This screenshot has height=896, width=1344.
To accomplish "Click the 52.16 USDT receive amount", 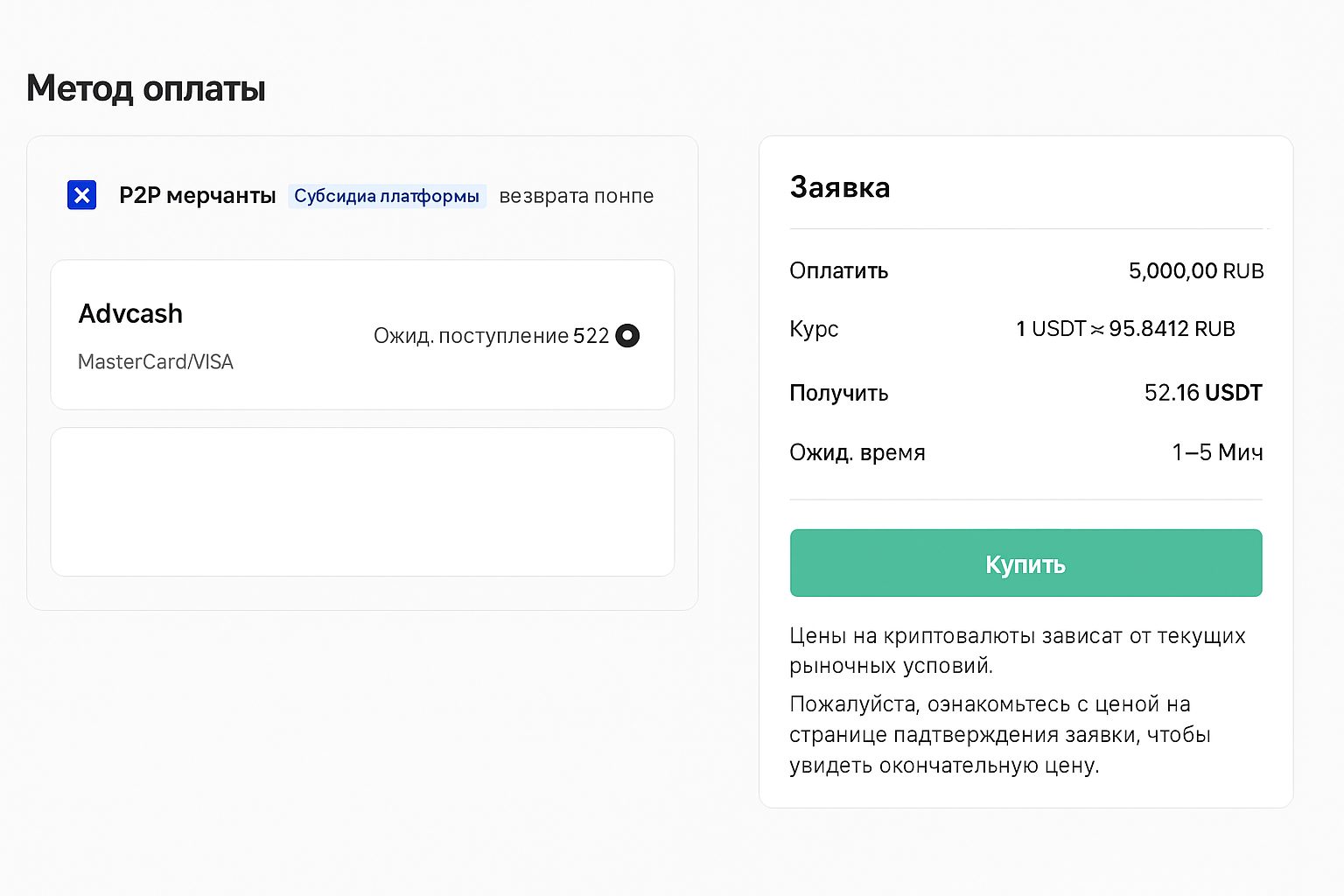I will pos(1202,393).
